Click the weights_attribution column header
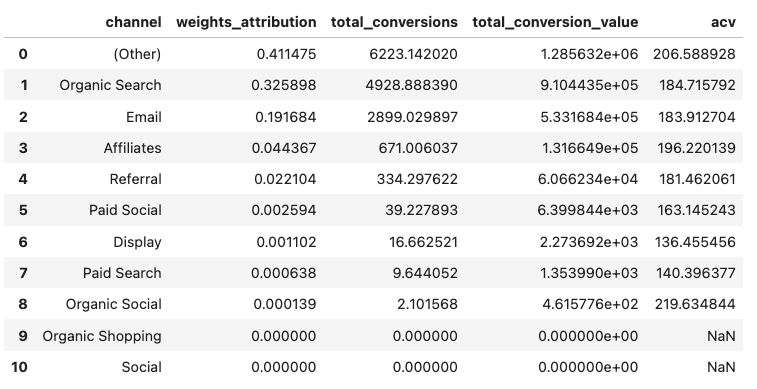 click(x=246, y=23)
